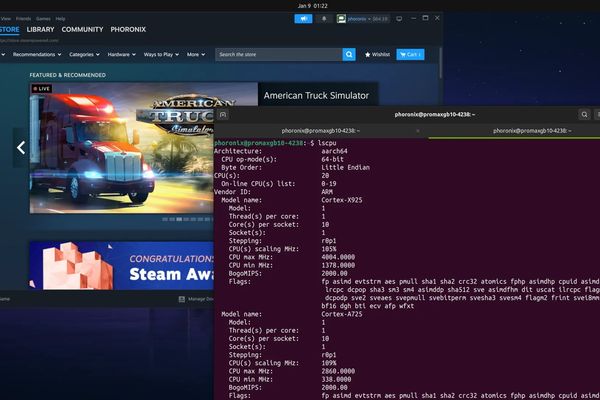
Task: Click the '1378.0000' CPU min MHz value
Action: click(x=338, y=265)
